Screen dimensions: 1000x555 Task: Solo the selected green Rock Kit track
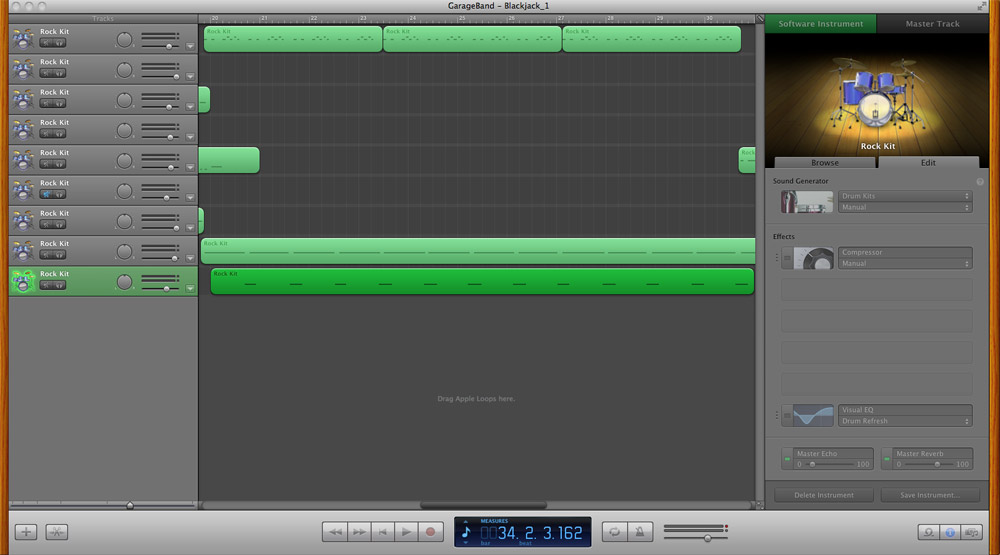pos(59,286)
